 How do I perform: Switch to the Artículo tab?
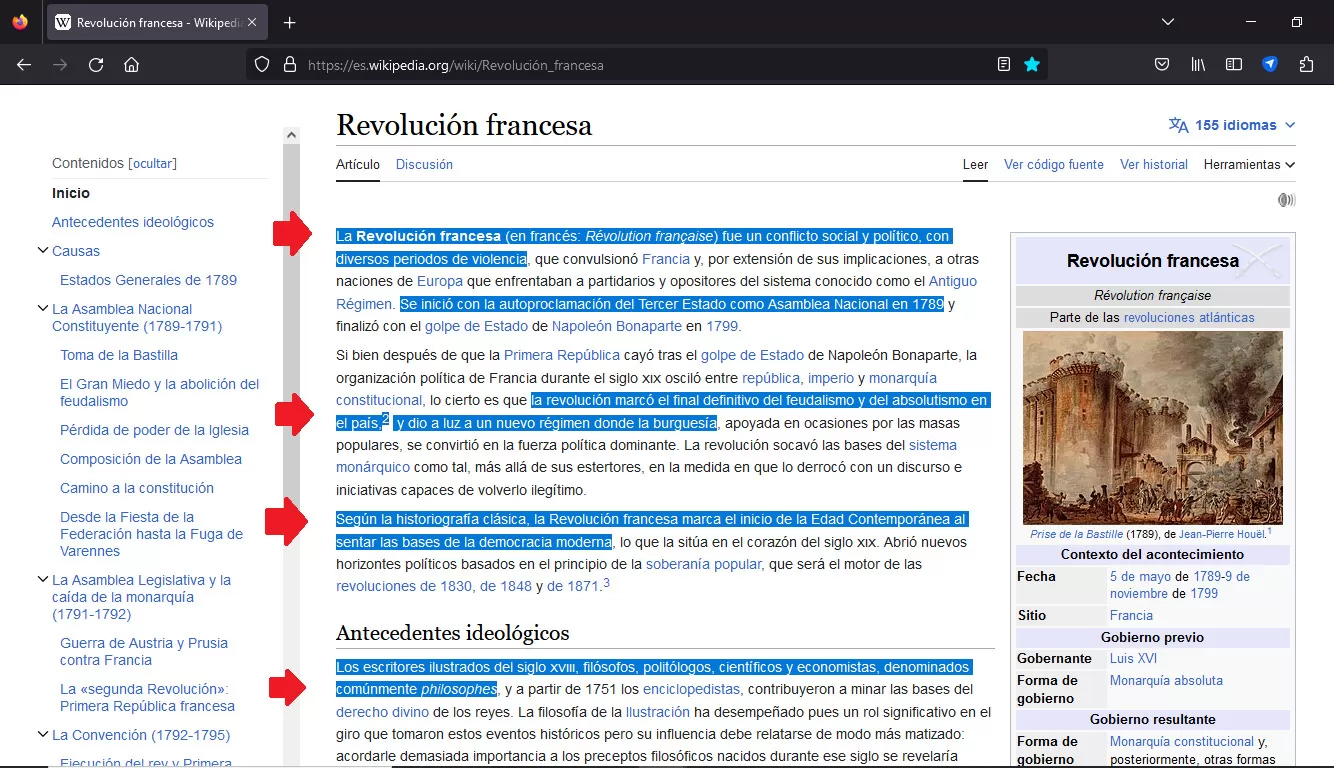click(358, 164)
